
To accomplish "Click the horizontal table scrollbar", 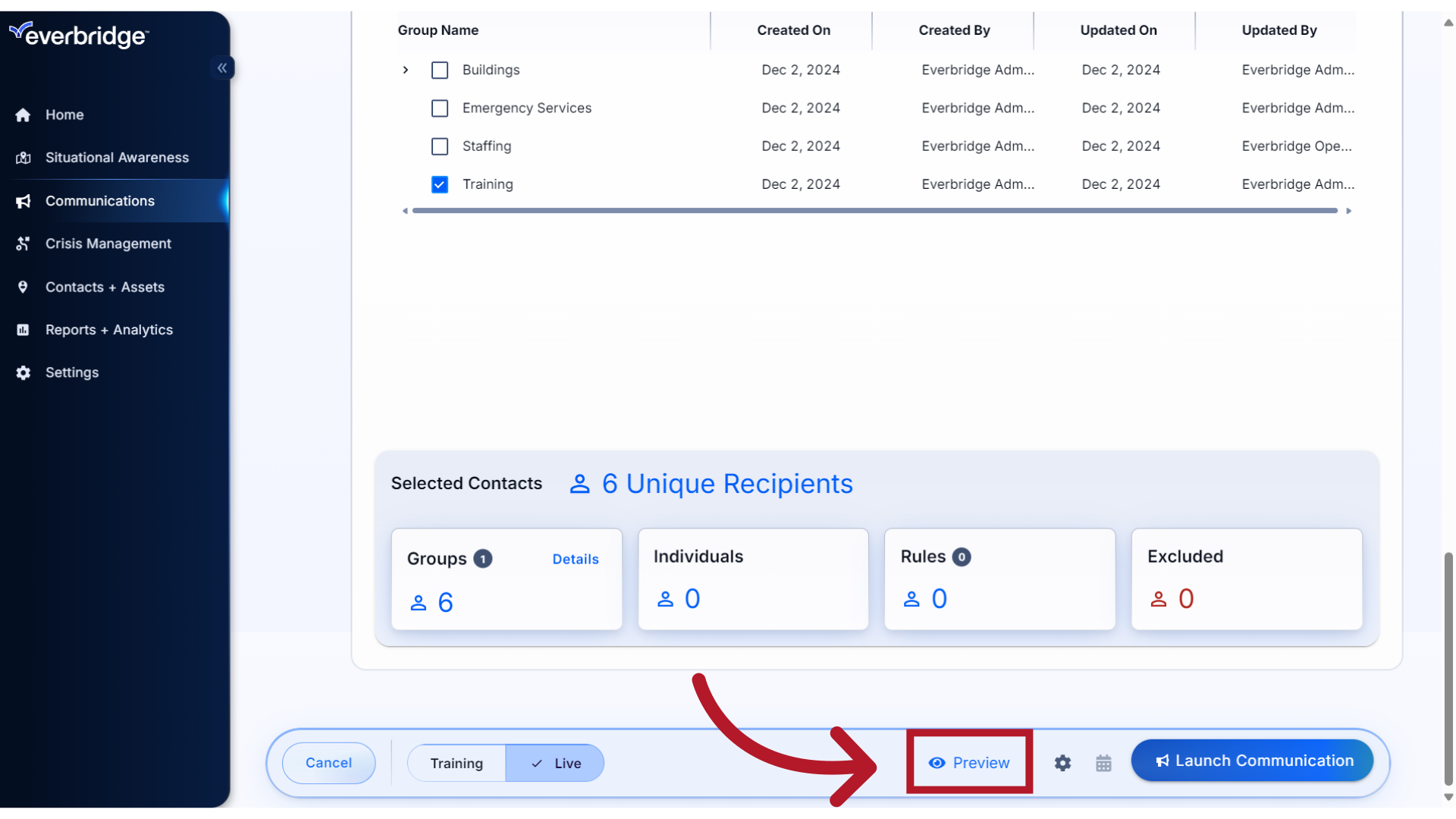I will pyautogui.click(x=875, y=211).
